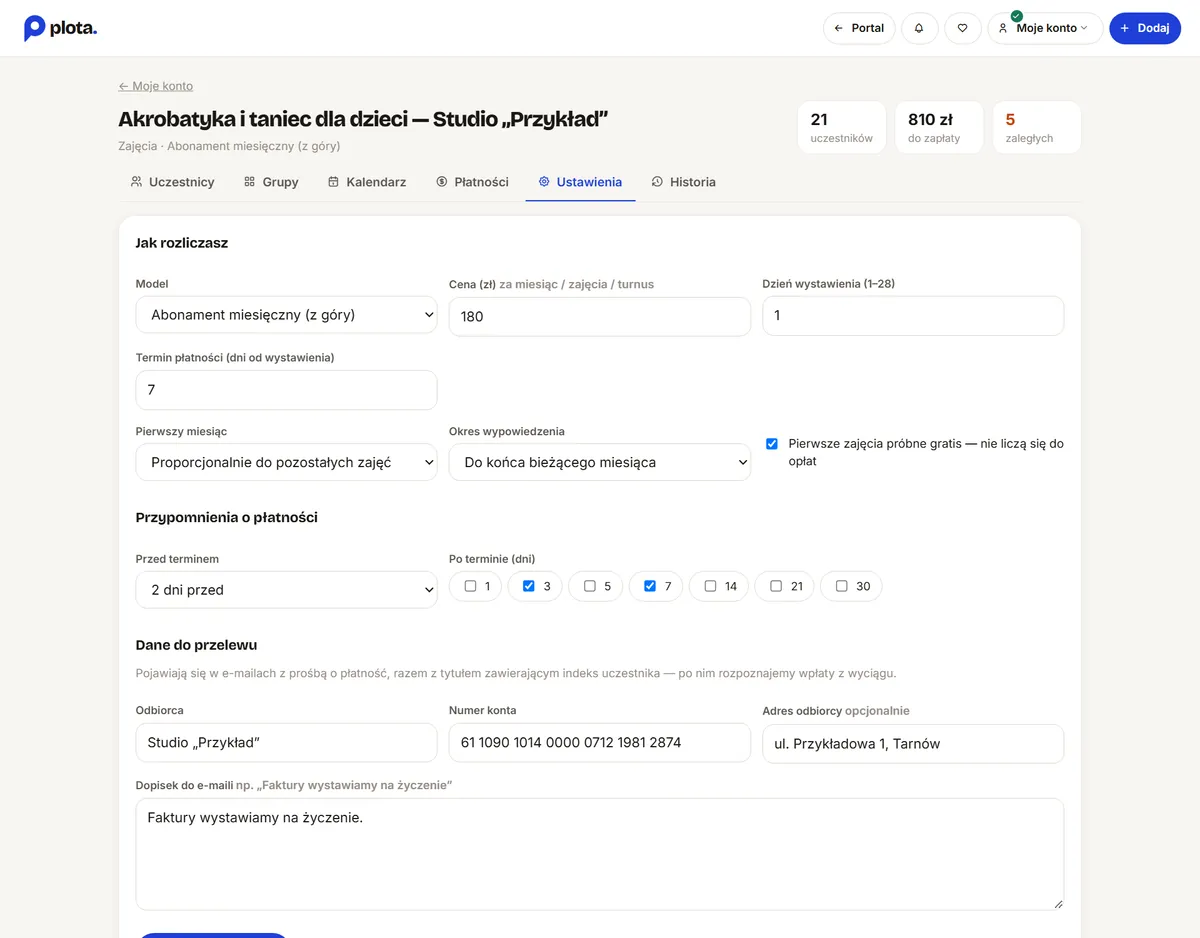Click the Cena price input field

(600, 316)
